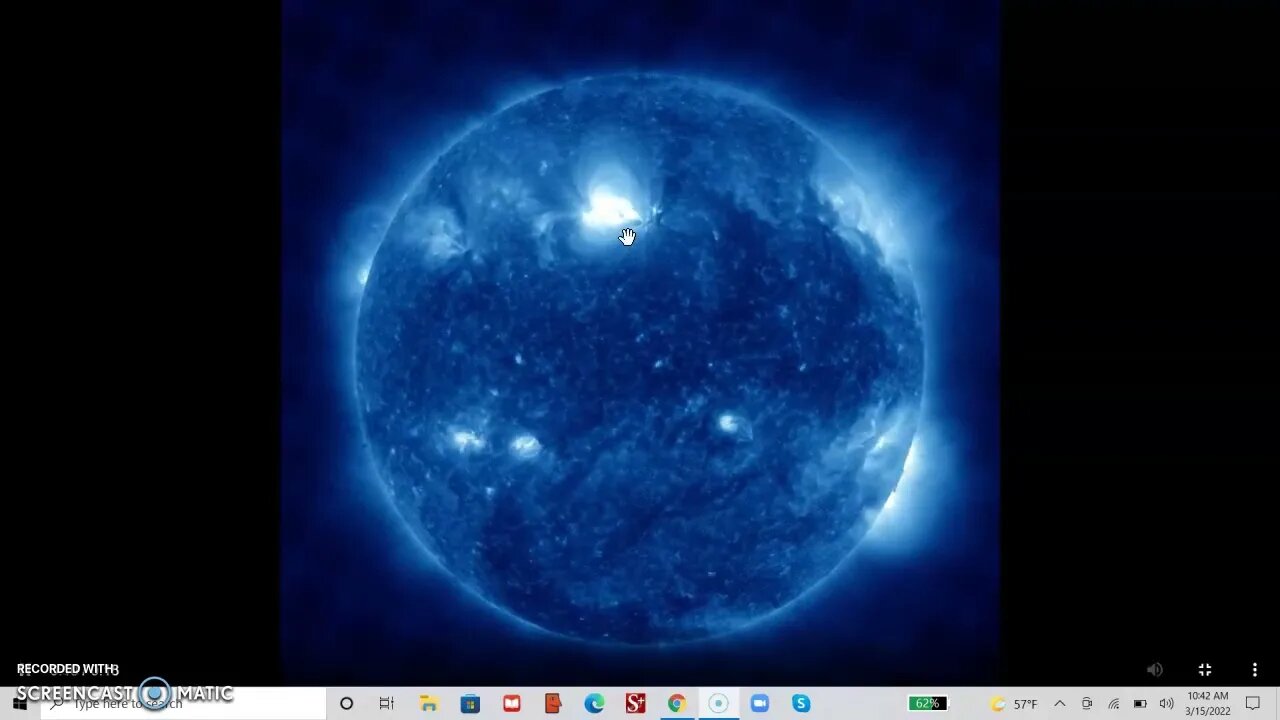Screen dimensions: 1280x720
Task: Check the battery status tray icon
Action: 1140,704
